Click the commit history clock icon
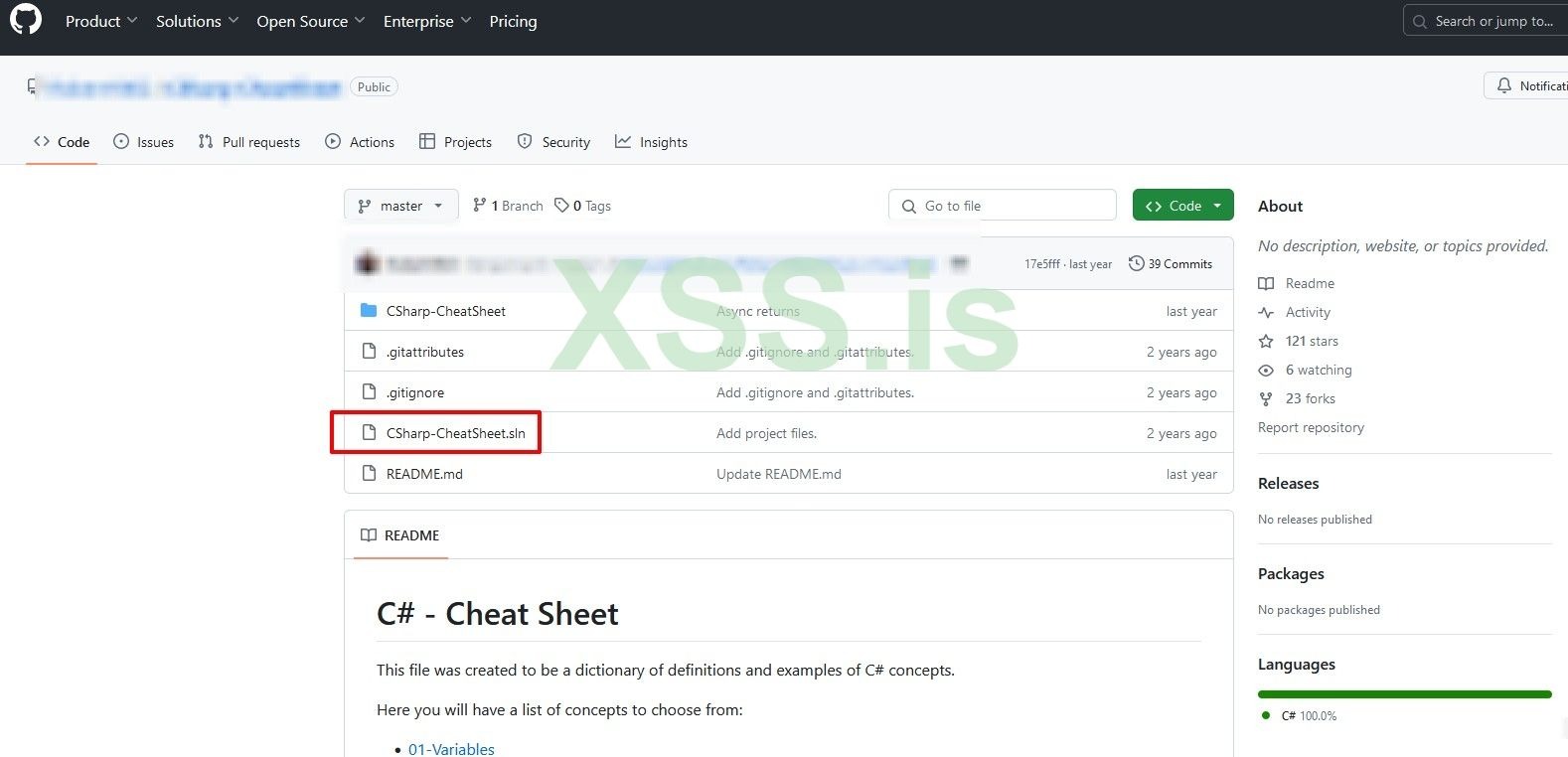 [1136, 263]
